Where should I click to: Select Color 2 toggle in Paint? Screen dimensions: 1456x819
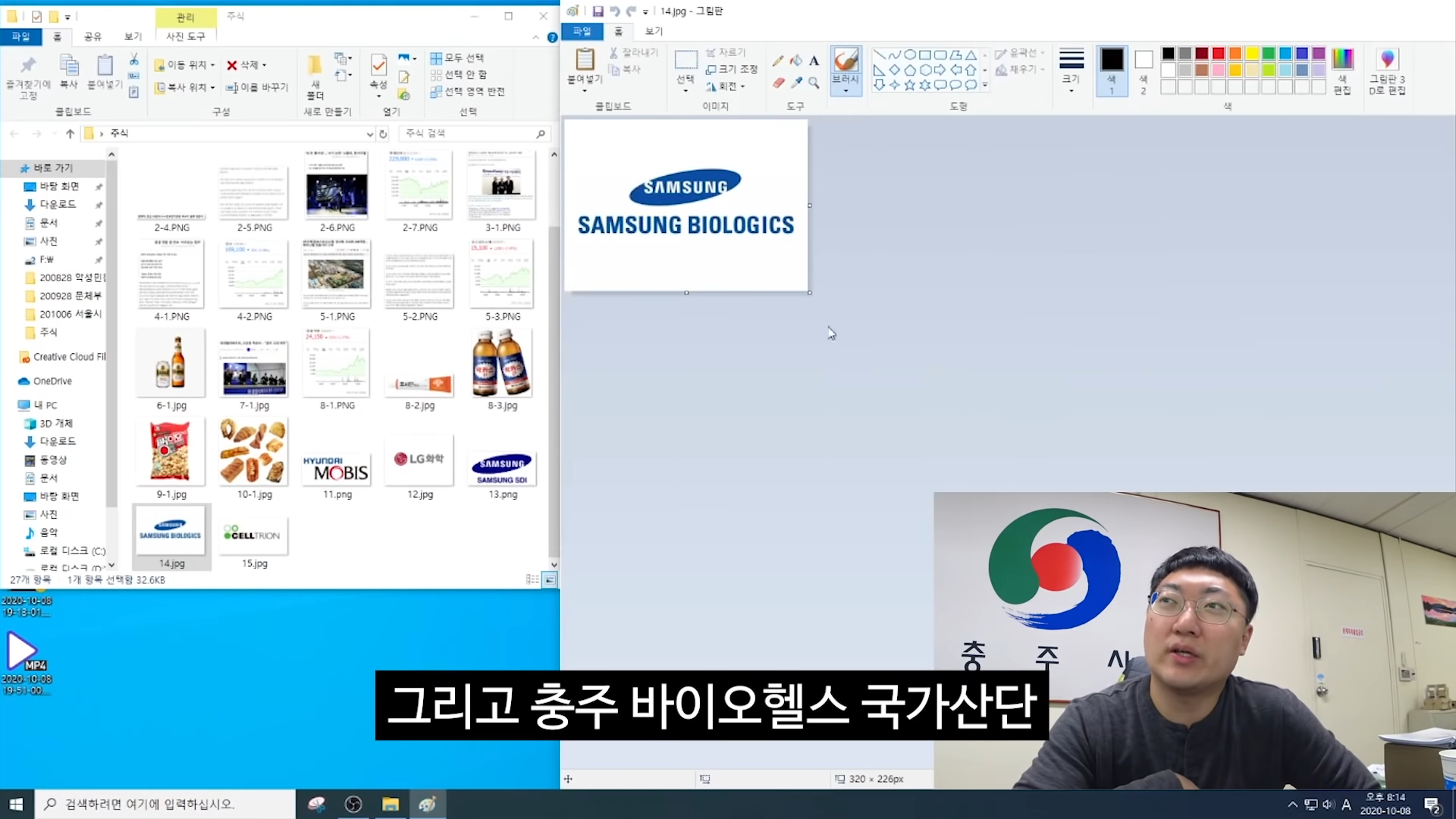(x=1144, y=71)
